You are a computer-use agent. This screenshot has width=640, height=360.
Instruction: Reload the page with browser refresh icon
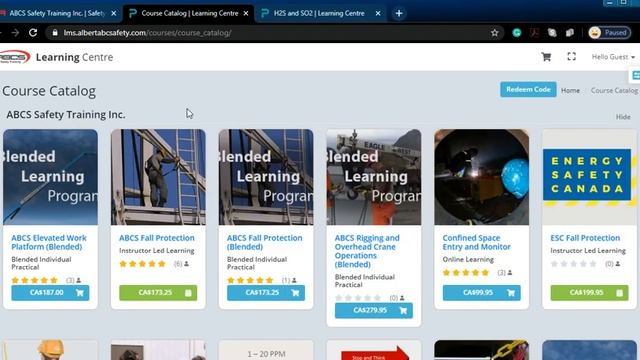tap(33, 33)
